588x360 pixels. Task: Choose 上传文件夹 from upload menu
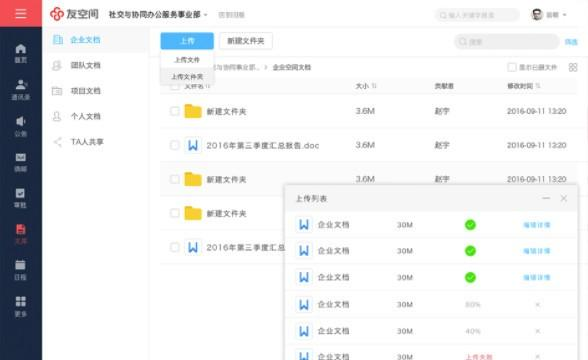coord(187,76)
